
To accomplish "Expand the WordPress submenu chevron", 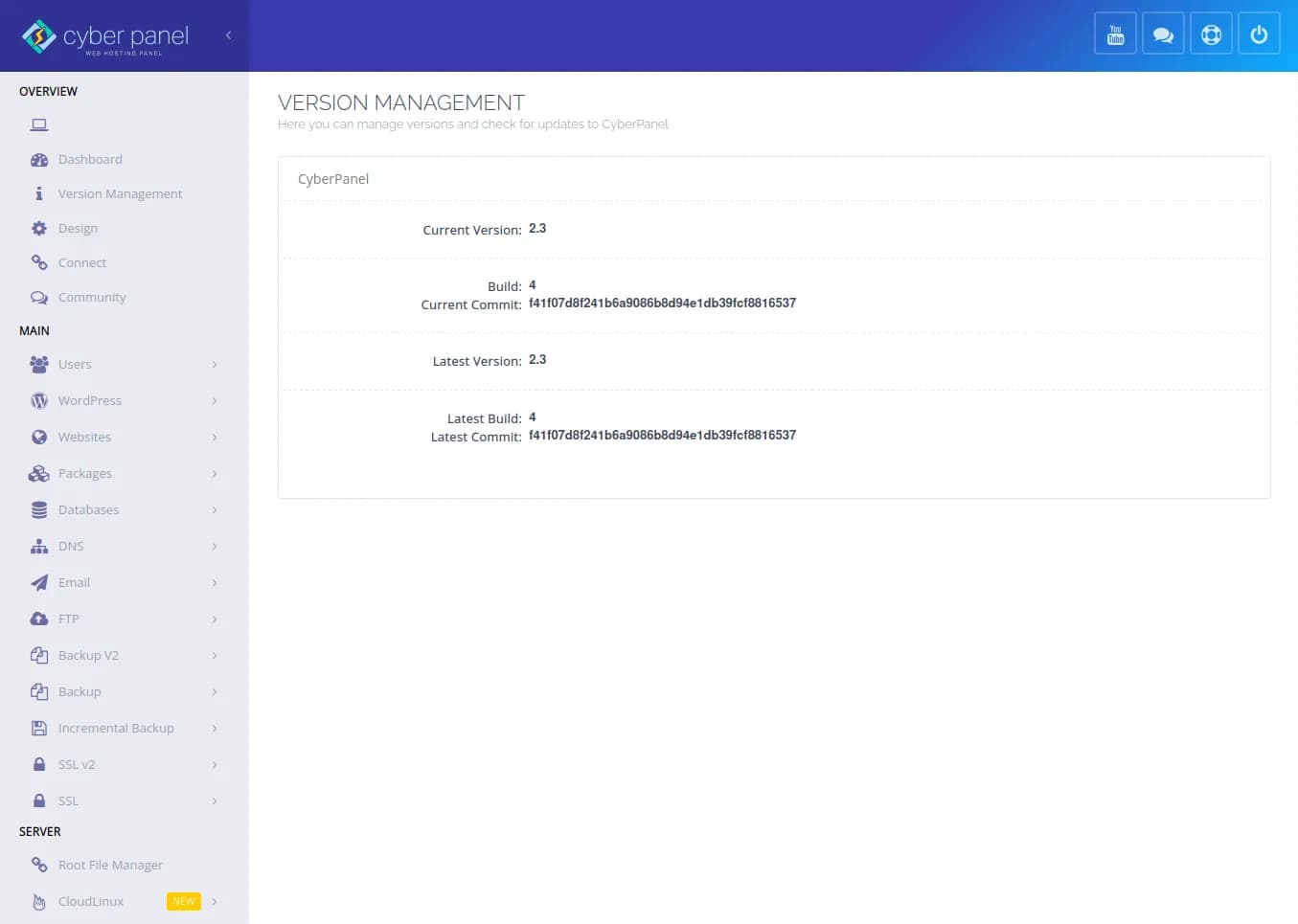I will [x=215, y=400].
